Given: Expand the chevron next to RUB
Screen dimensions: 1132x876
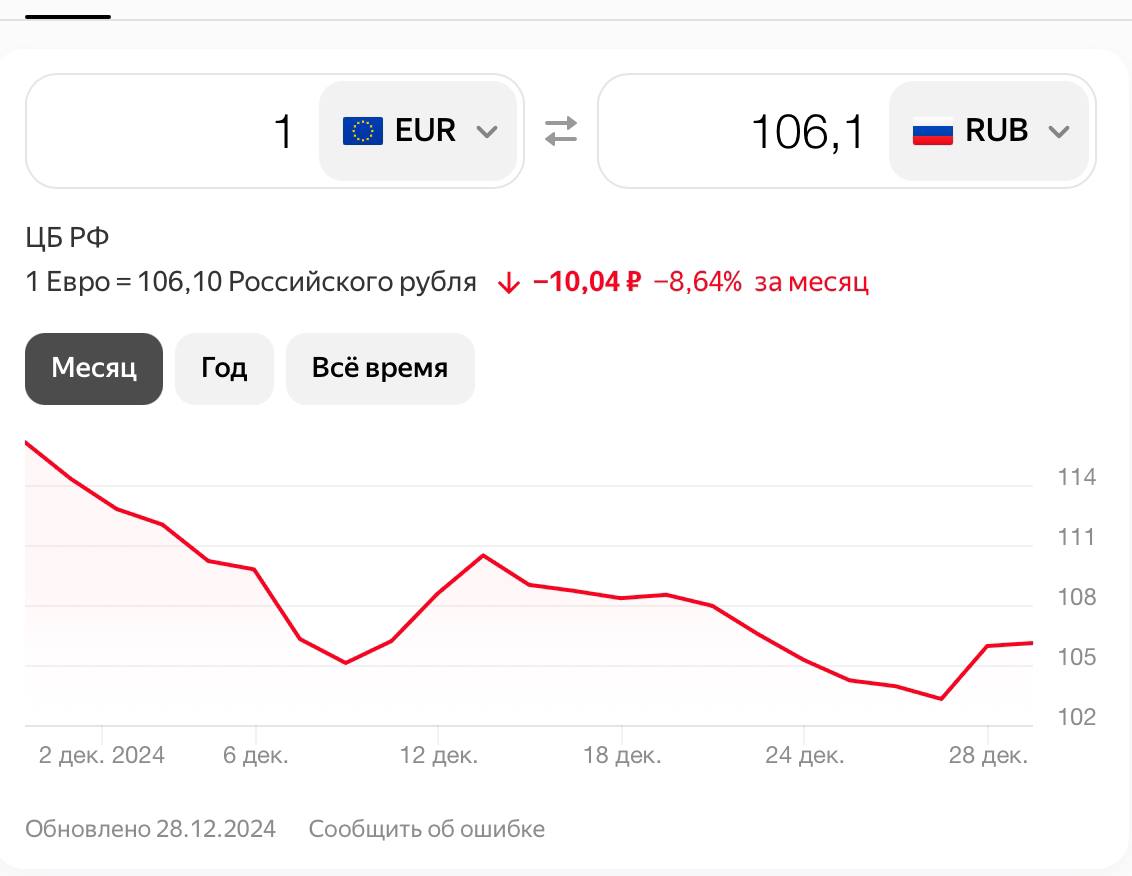Looking at the screenshot, I should pos(1058,132).
